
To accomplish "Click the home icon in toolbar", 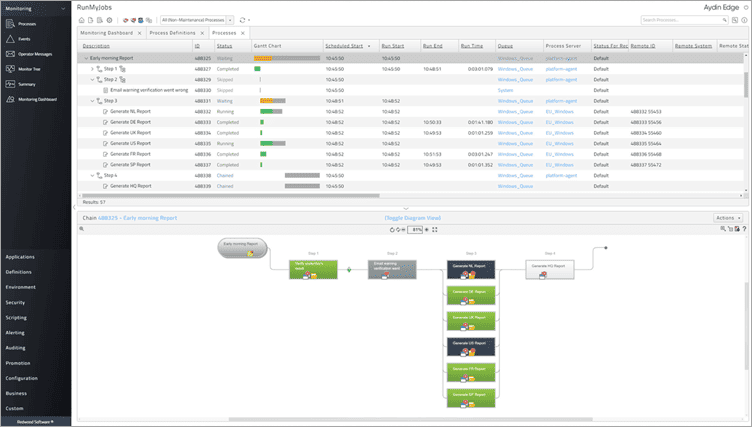I will pos(81,20).
